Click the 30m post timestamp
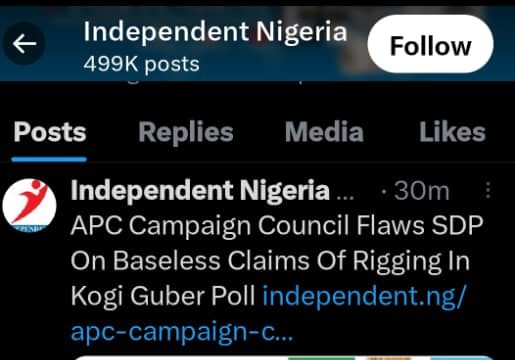The image size is (515, 360). [x=421, y=191]
